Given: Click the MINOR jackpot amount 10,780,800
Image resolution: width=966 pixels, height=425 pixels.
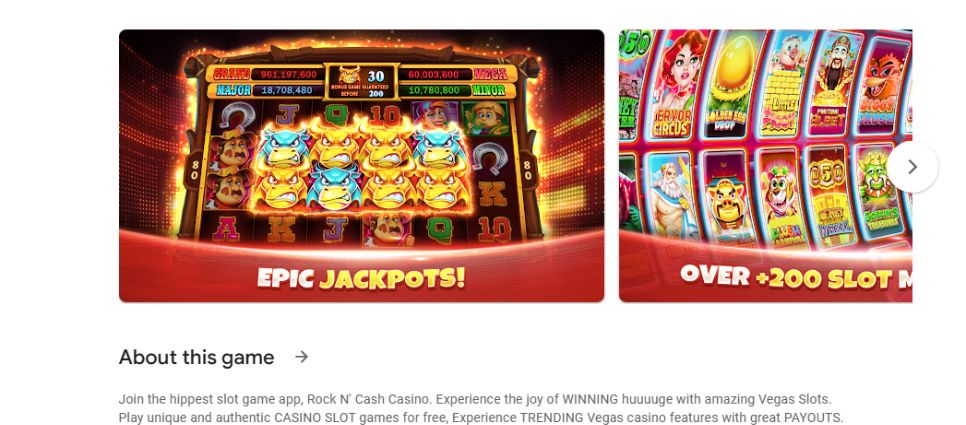Looking at the screenshot, I should 436,91.
